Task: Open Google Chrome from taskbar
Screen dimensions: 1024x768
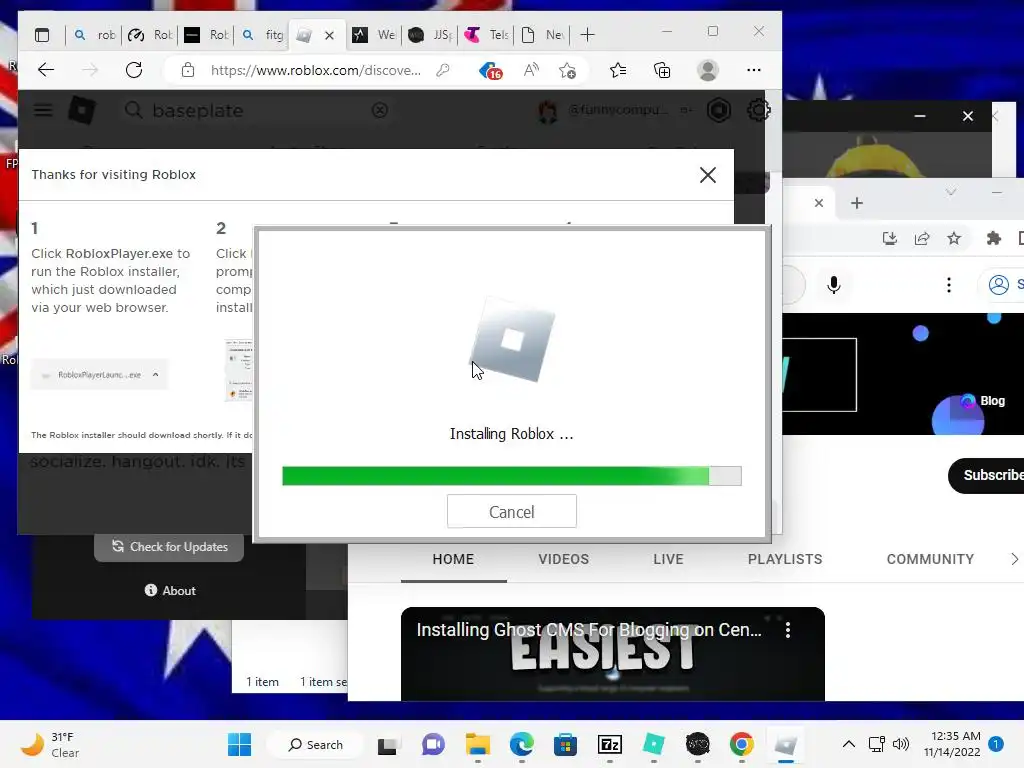Action: pos(741,744)
